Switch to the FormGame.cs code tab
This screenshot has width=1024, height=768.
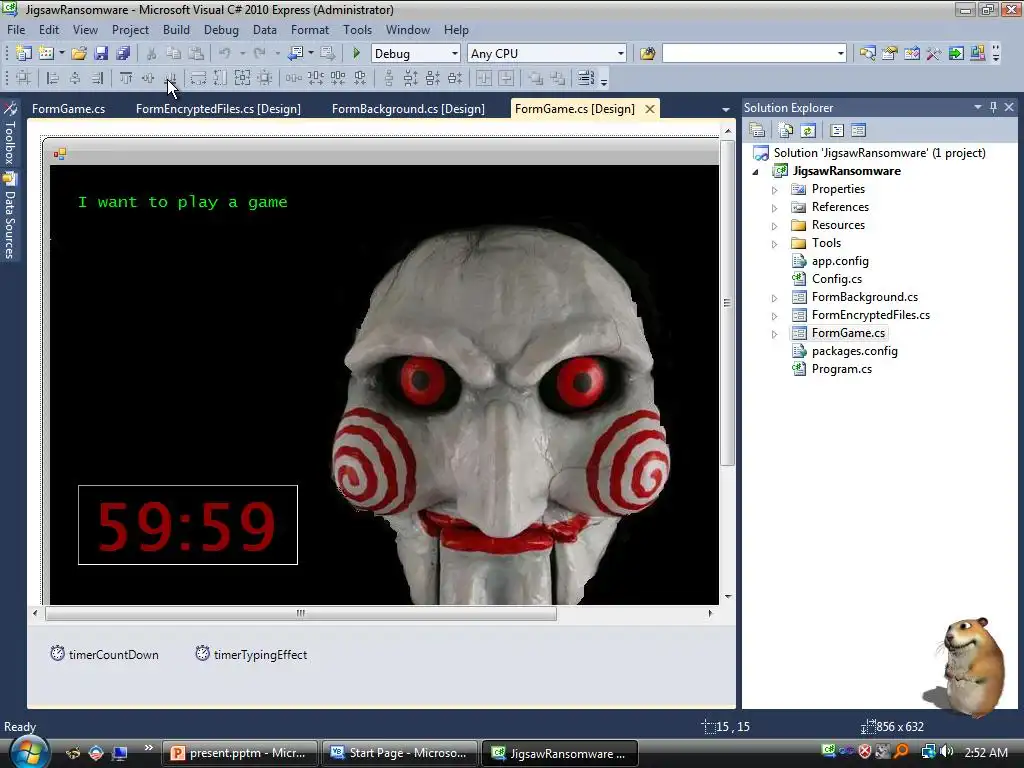[x=69, y=109]
